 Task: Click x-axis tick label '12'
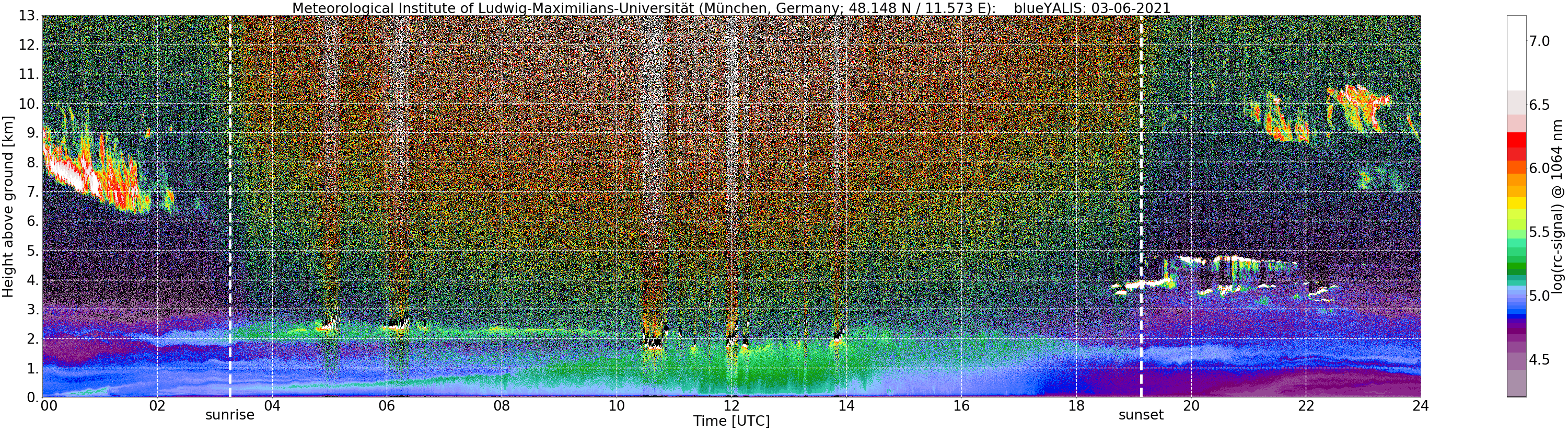tap(731, 406)
